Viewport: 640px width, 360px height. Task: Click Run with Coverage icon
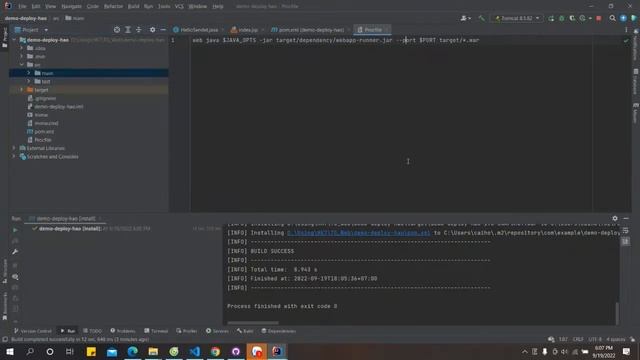572,18
